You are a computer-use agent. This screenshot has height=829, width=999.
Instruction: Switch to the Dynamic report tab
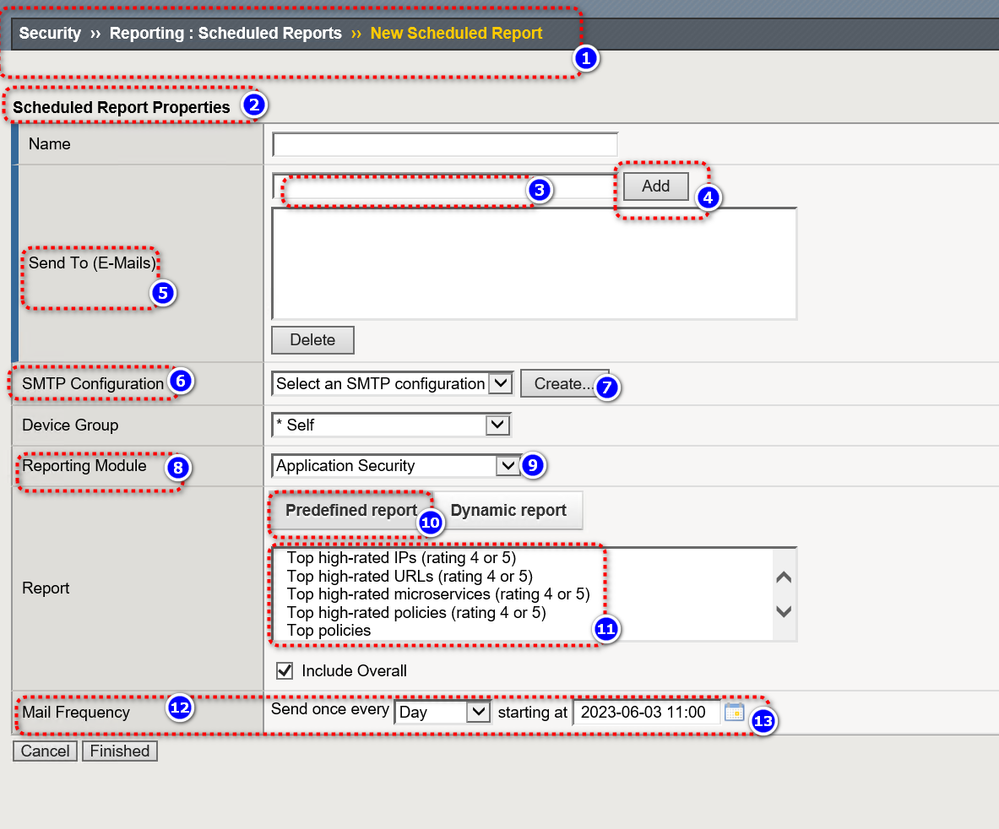509,510
